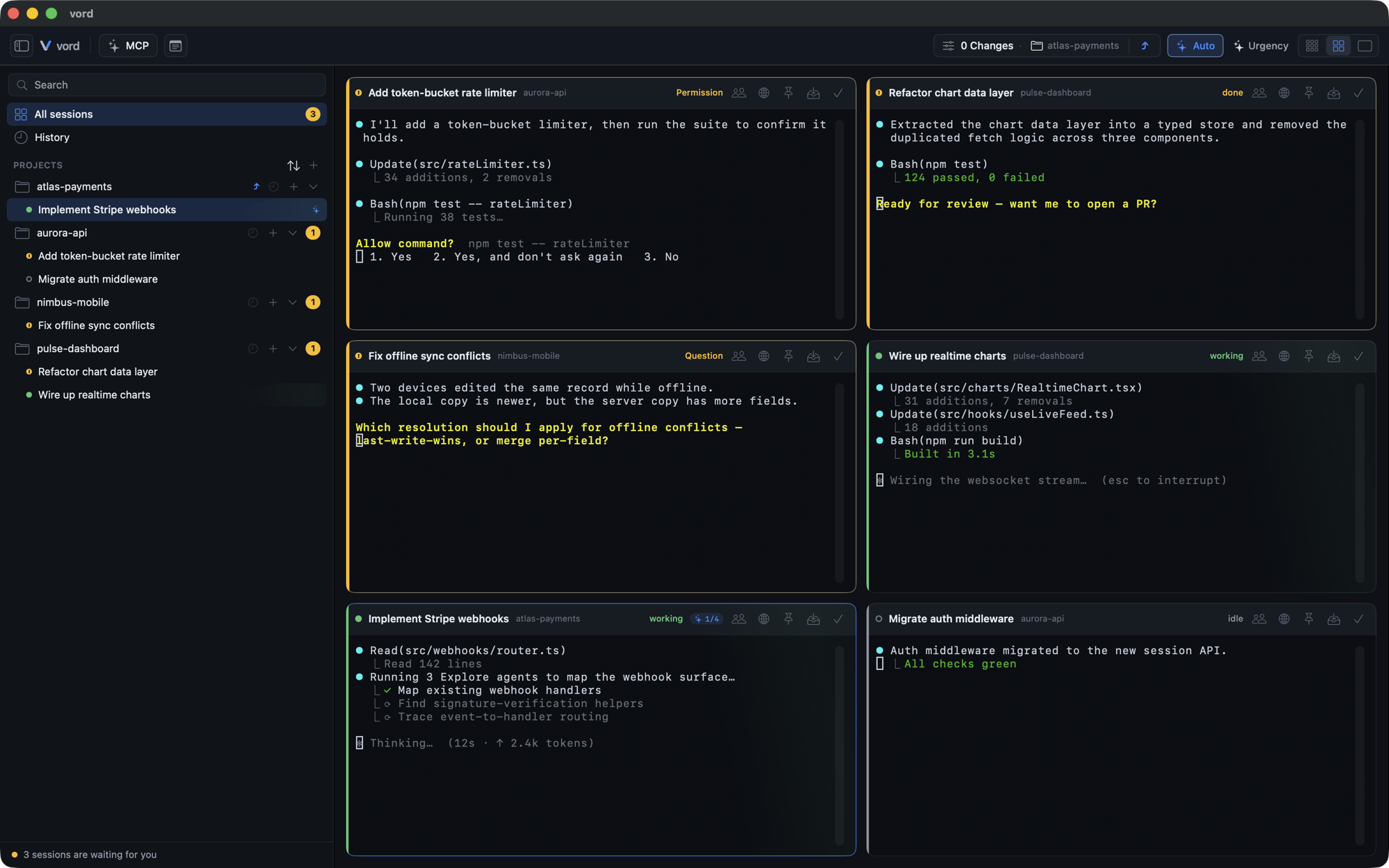Archive the Add token-bucket rate limiter card
This screenshot has width=1389, height=868.
[x=813, y=93]
